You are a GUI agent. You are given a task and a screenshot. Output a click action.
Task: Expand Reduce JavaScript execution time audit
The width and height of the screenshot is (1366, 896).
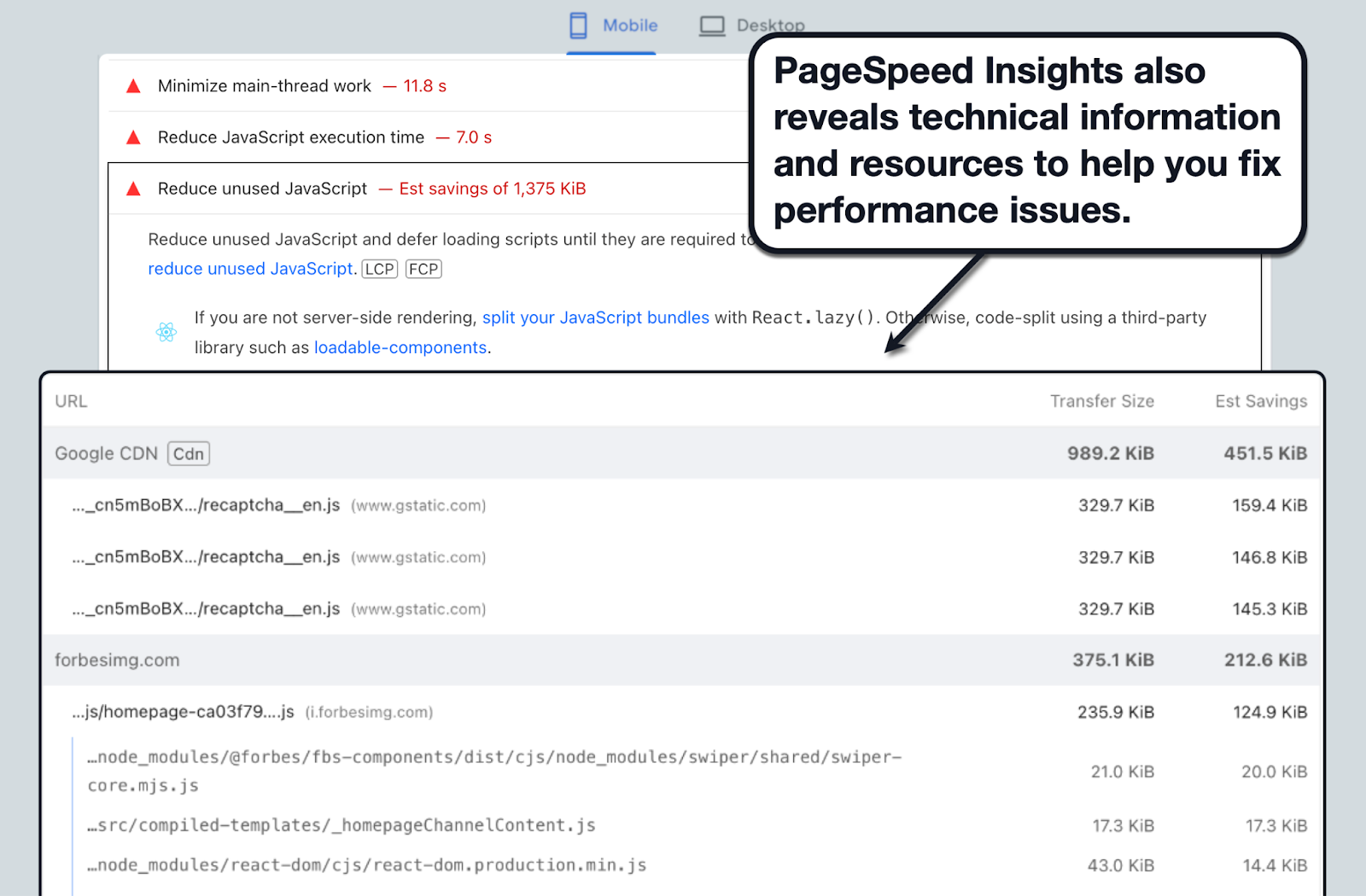(x=429, y=137)
